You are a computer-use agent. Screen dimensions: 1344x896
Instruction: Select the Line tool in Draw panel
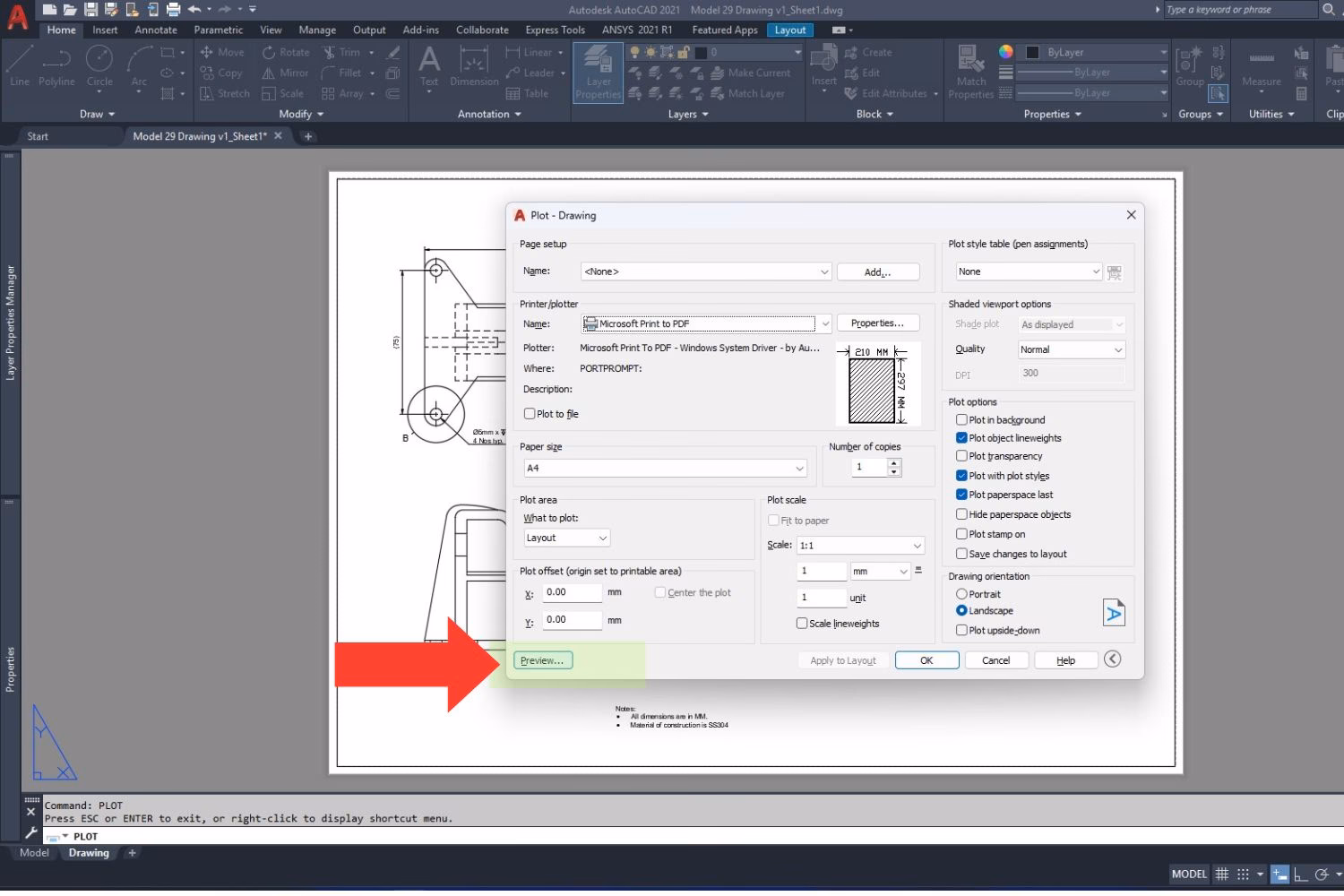click(20, 66)
